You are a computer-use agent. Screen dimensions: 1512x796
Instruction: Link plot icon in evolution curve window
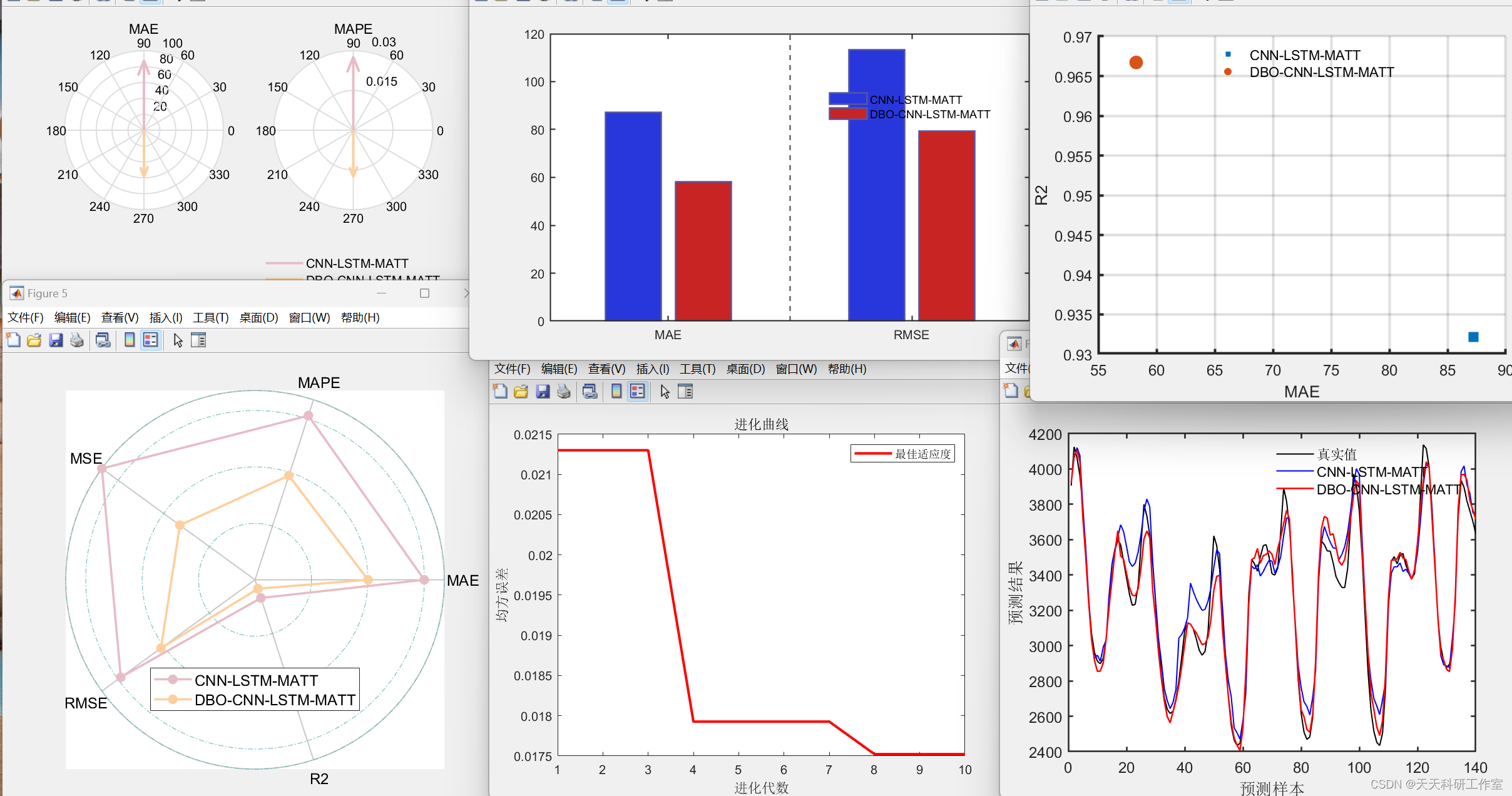[590, 391]
